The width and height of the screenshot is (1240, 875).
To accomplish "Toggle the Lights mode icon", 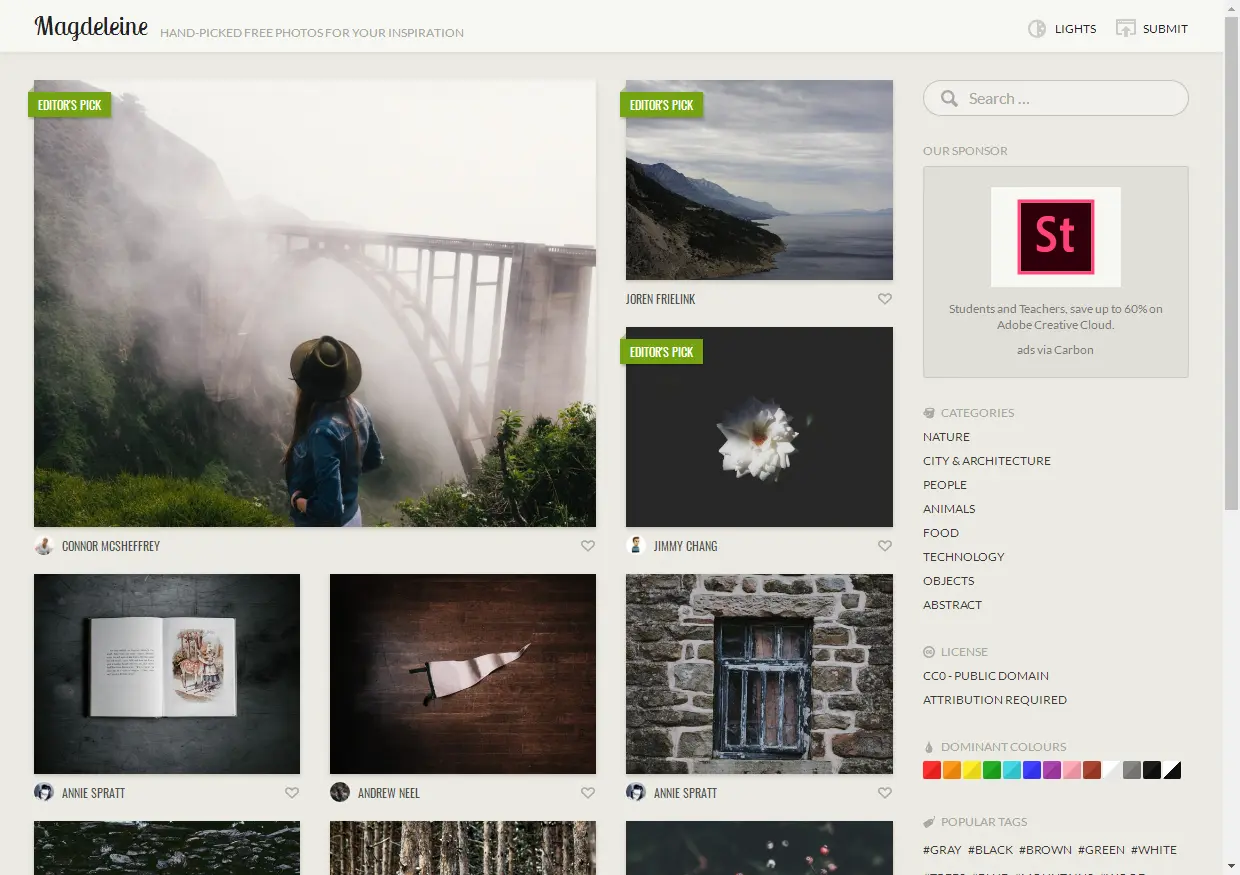I will coord(1037,29).
